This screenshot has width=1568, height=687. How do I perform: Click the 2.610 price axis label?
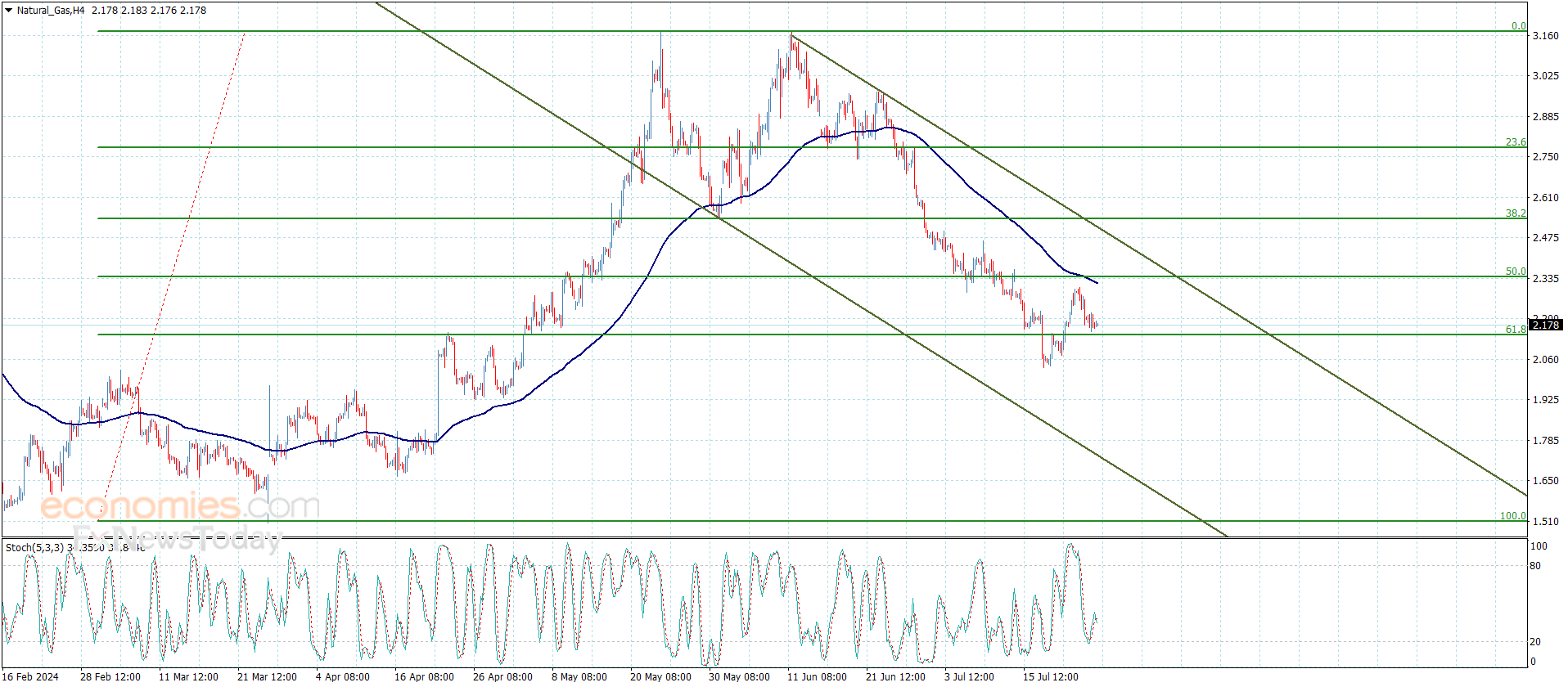(x=1545, y=198)
